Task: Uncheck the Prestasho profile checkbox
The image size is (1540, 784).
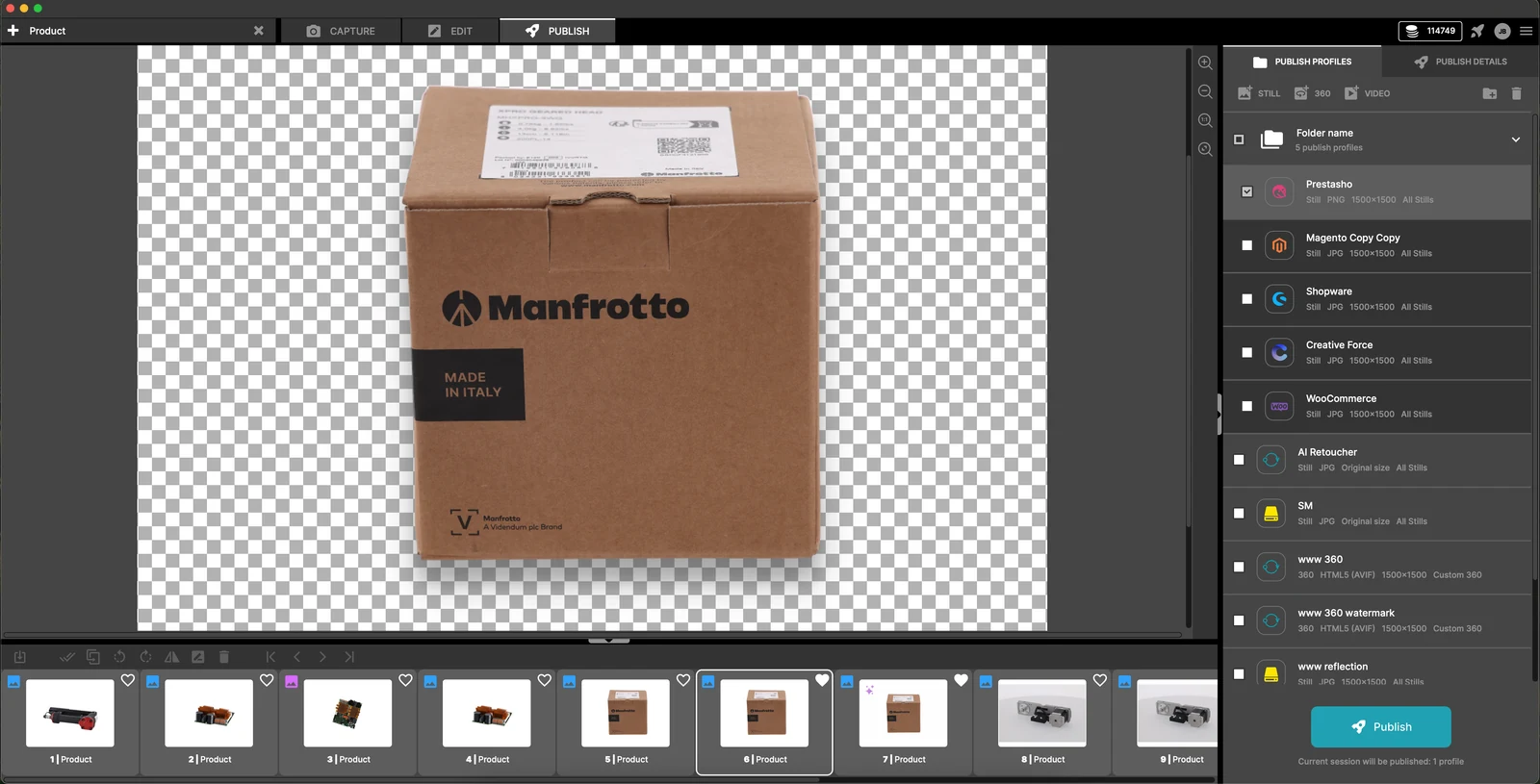Action: pyautogui.click(x=1247, y=191)
